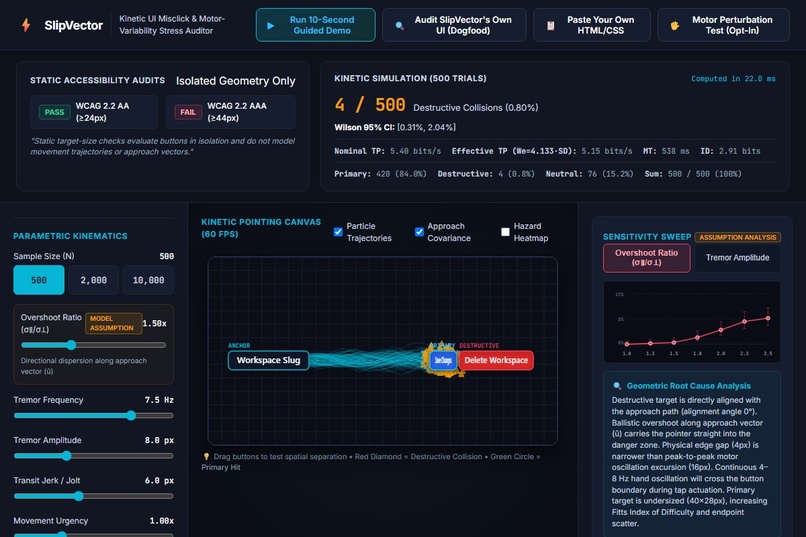The width and height of the screenshot is (806, 537).
Task: Click 'Destructive: 4 (0.8%)' stat
Action: click(486, 174)
